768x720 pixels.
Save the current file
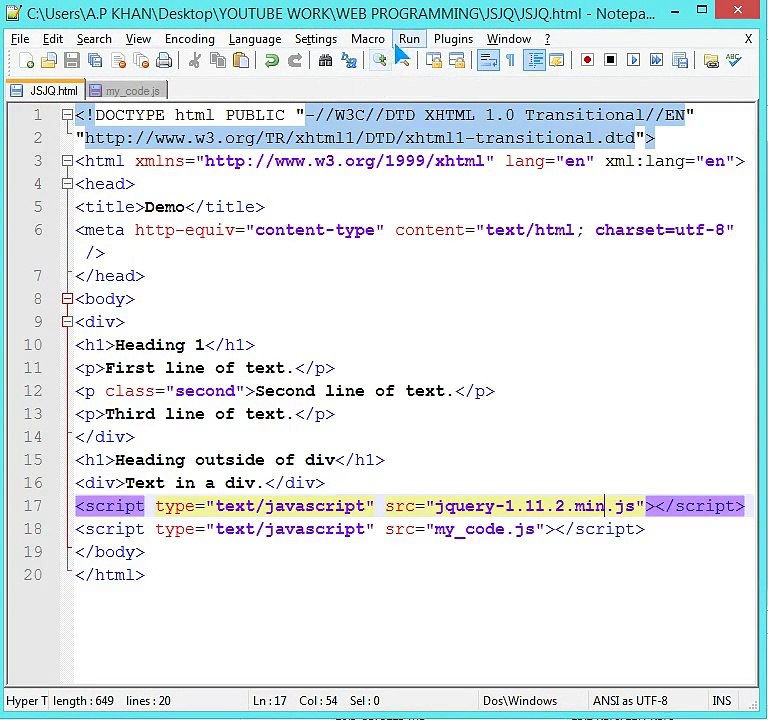coord(72,61)
